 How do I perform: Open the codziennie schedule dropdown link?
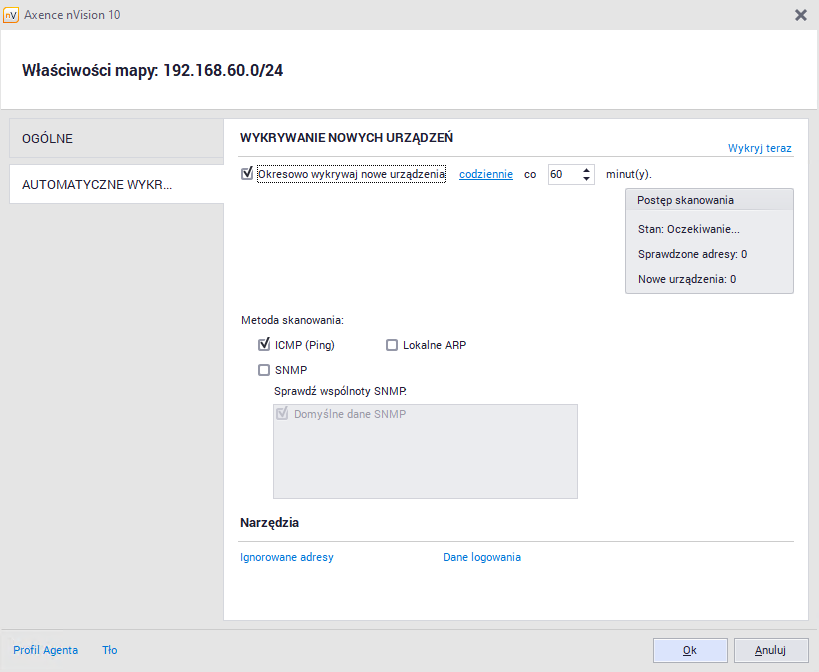pyautogui.click(x=485, y=174)
